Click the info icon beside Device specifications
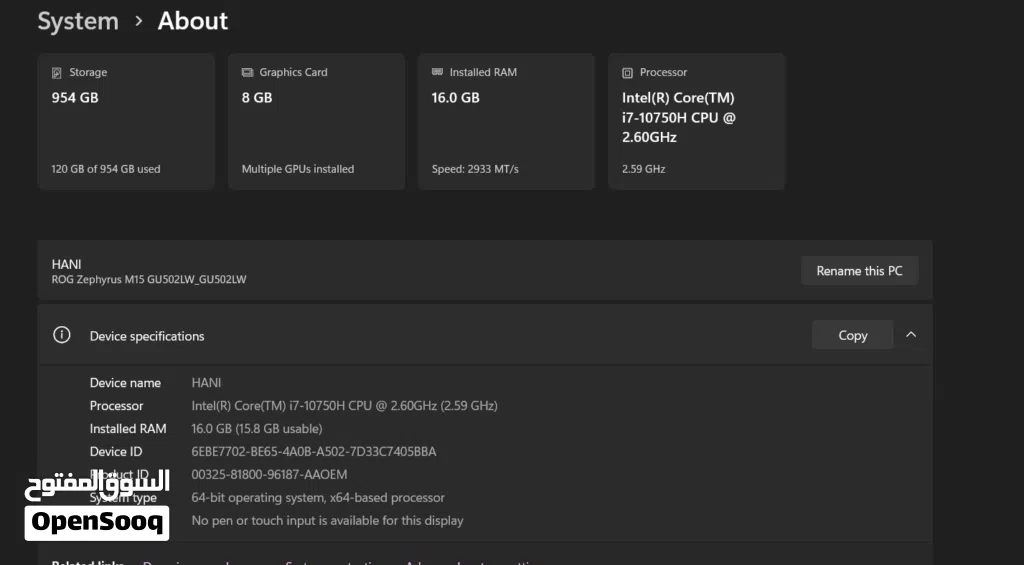Image resolution: width=1024 pixels, height=565 pixels. (61, 335)
